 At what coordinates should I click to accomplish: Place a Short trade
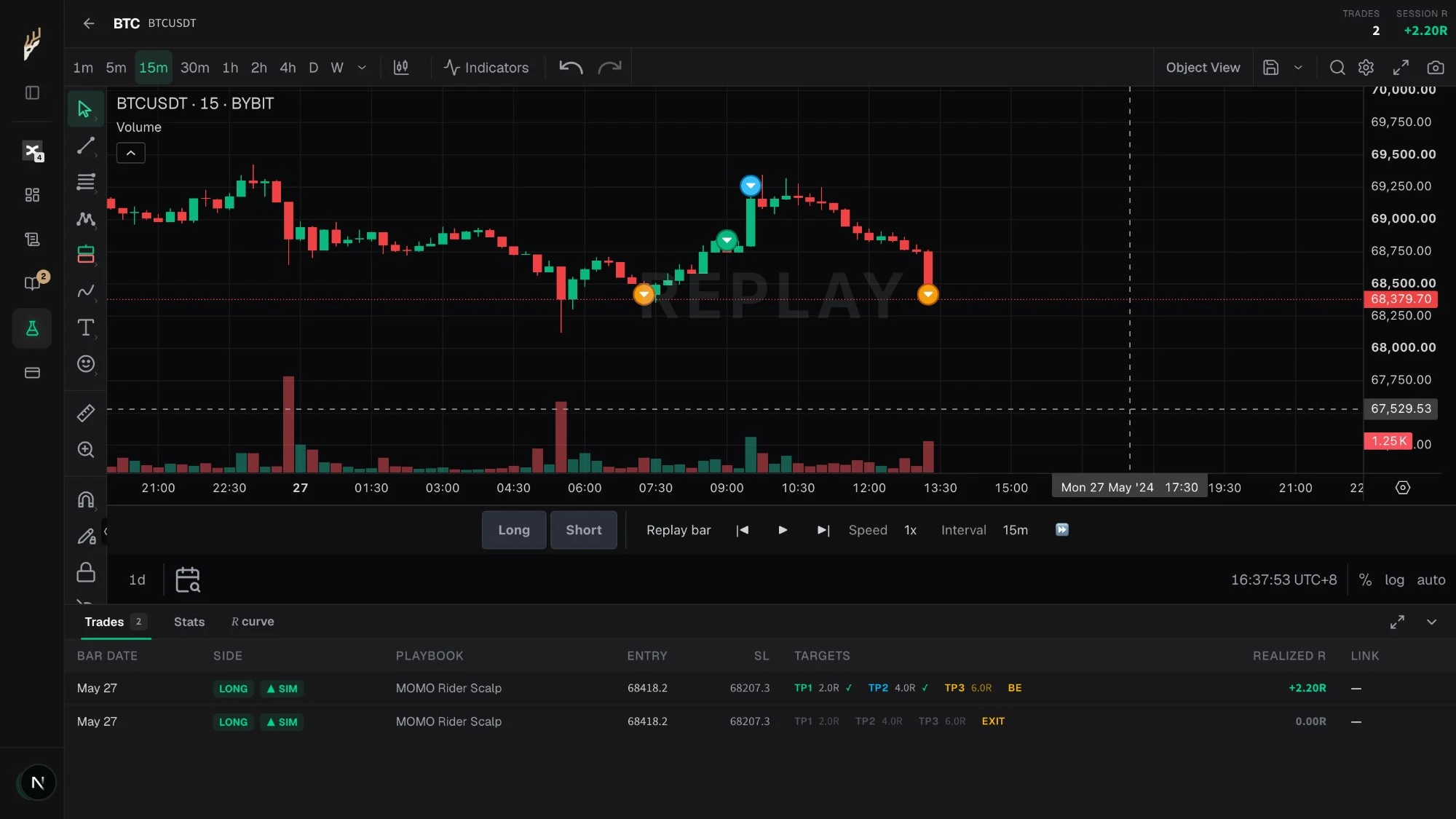584,530
